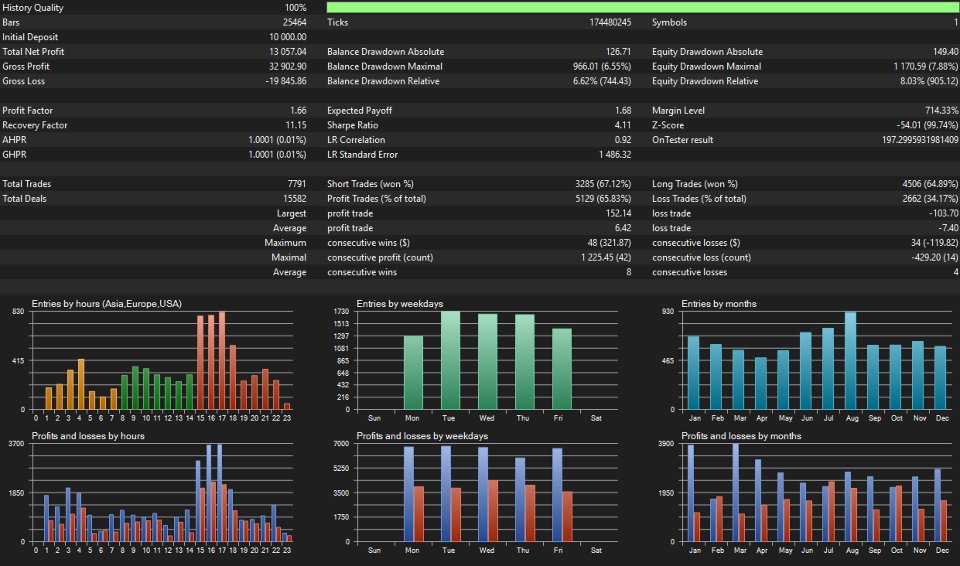
Task: Select the History Quality 100% value
Action: coord(296,8)
